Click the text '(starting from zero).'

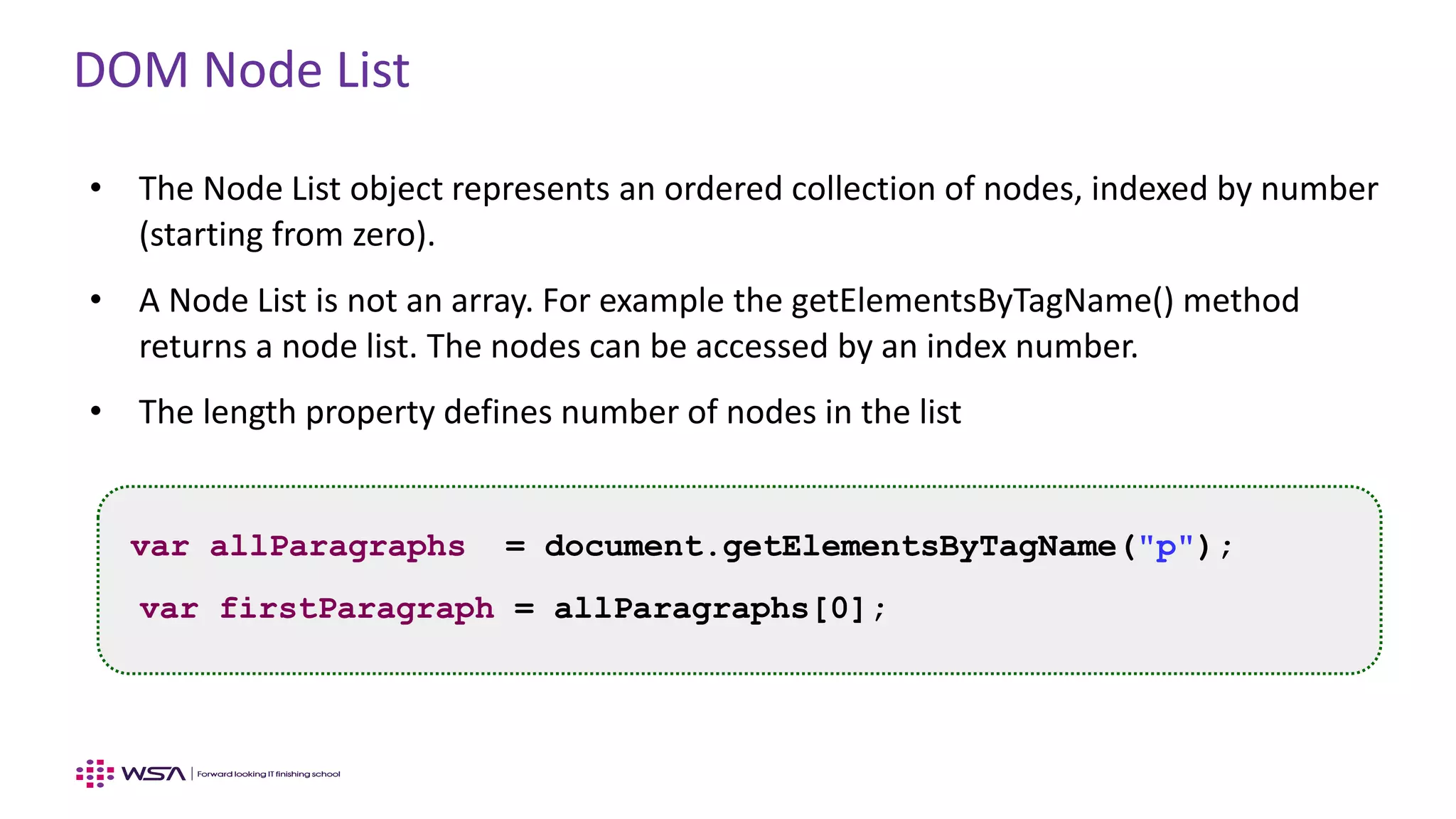[x=287, y=235]
